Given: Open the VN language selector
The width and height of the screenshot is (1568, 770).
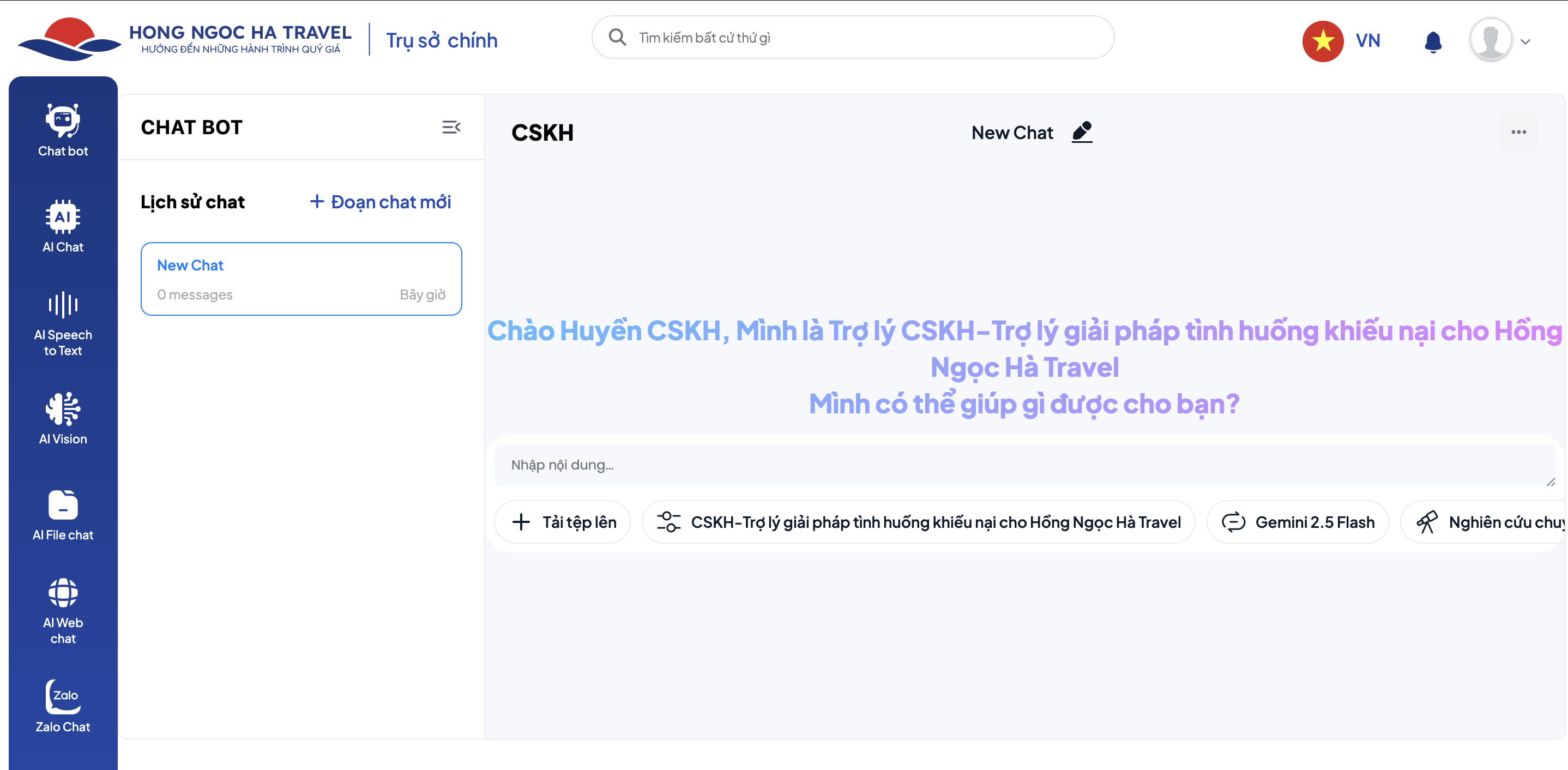Looking at the screenshot, I should 1342,41.
